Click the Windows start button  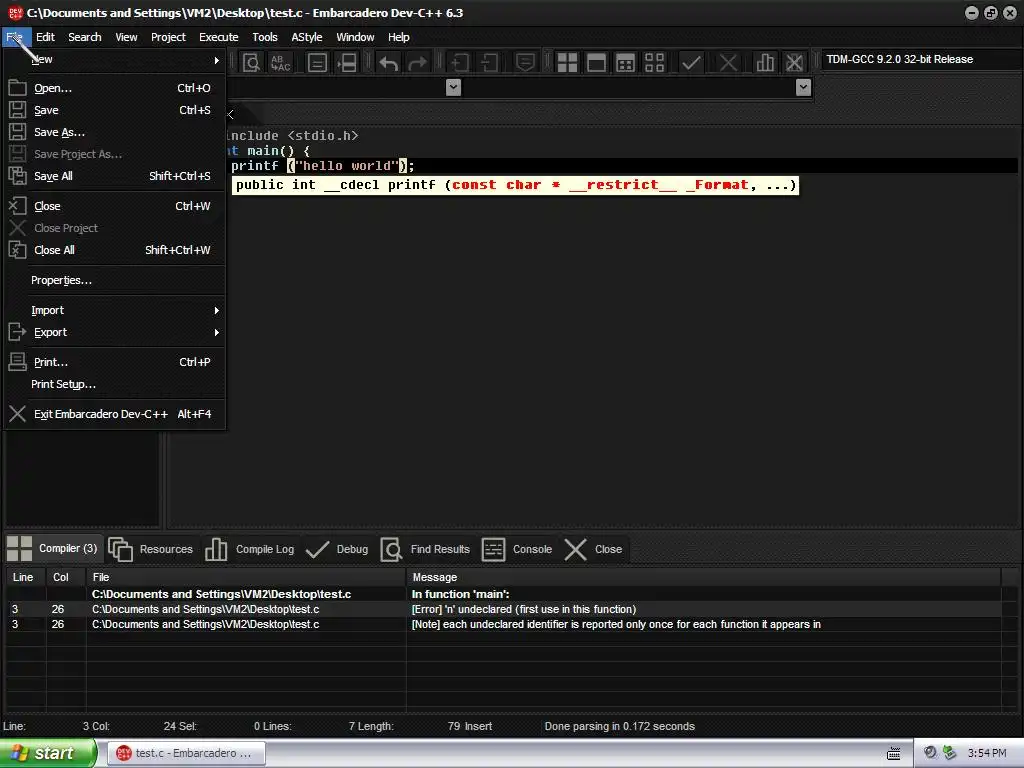48,753
